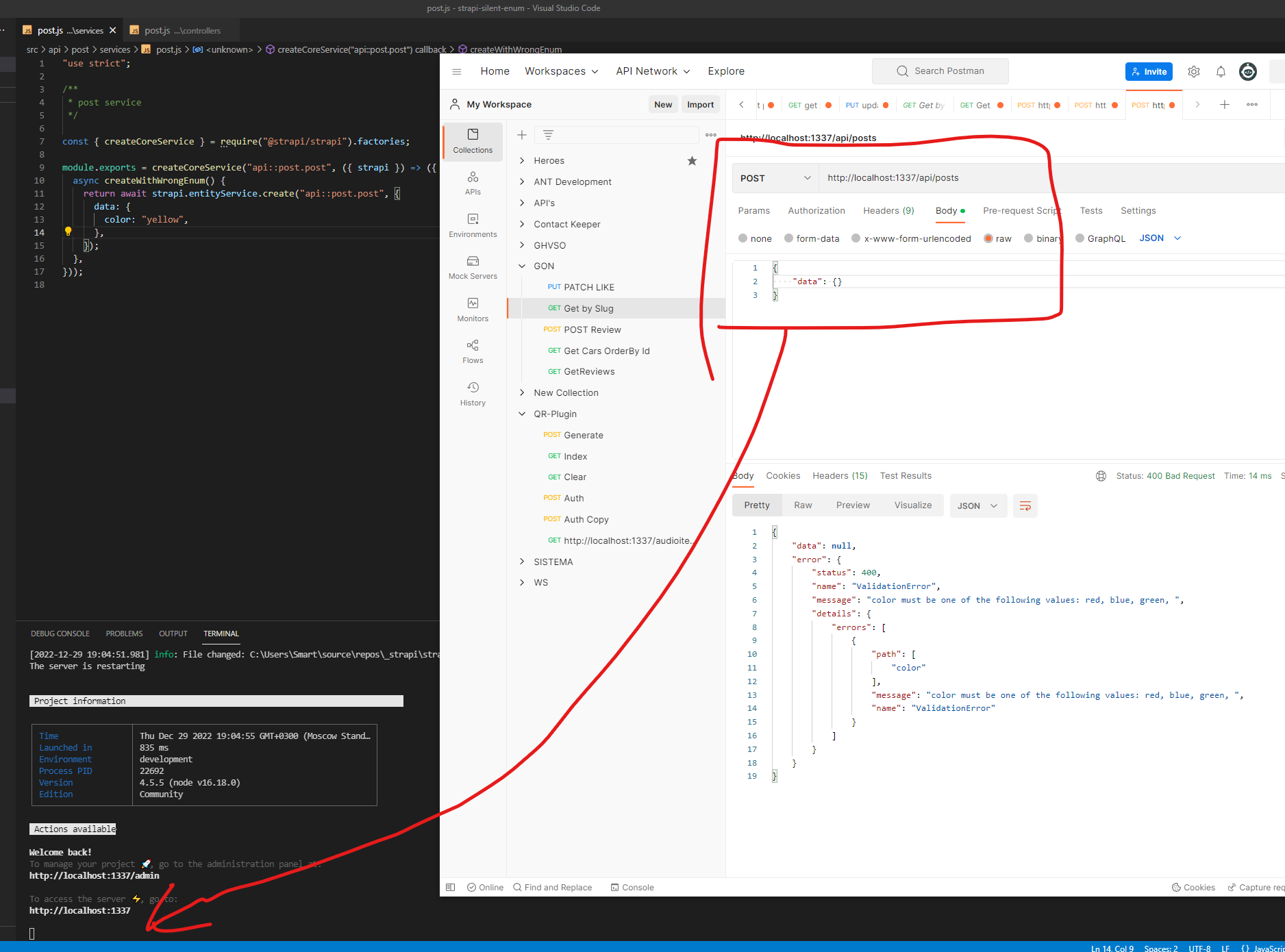Open the POST method dropdown
The height and width of the screenshot is (952, 1285).
[775, 177]
